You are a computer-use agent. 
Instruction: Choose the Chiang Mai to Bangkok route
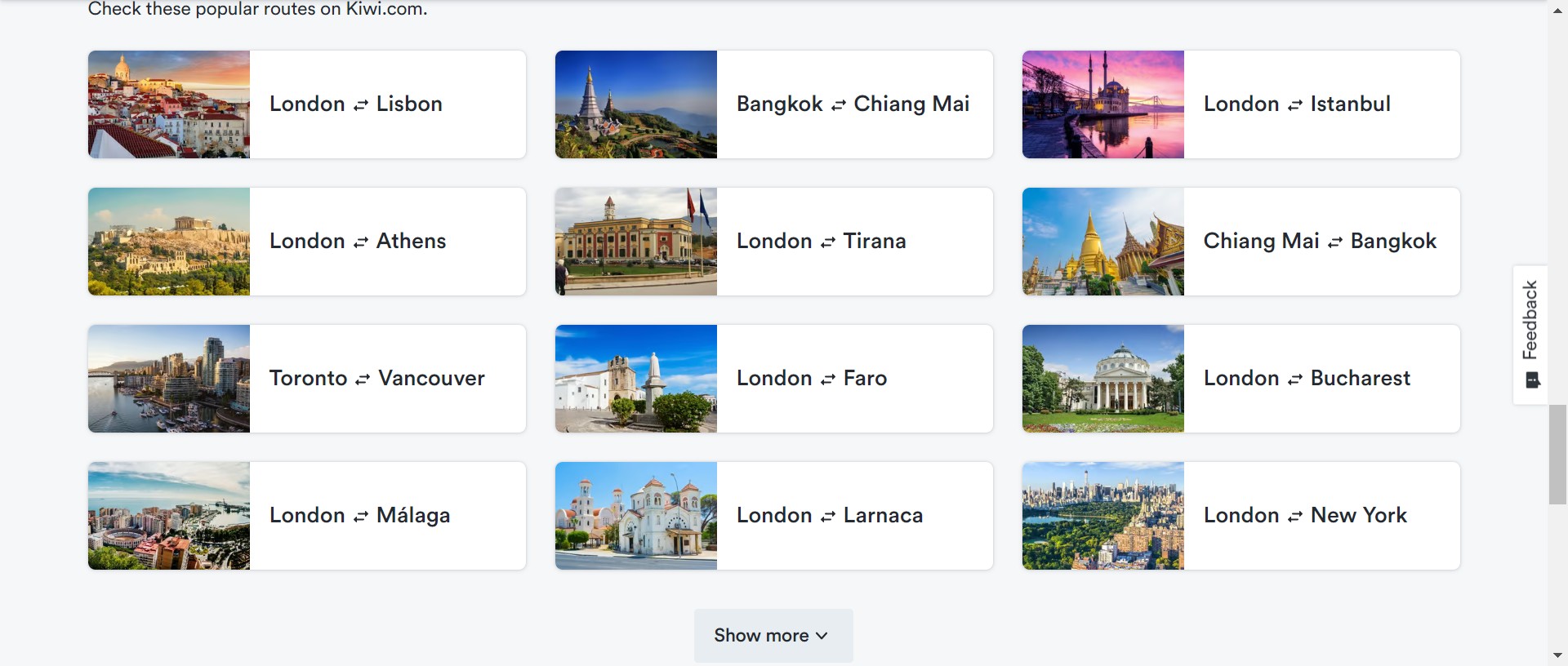pos(1321,242)
